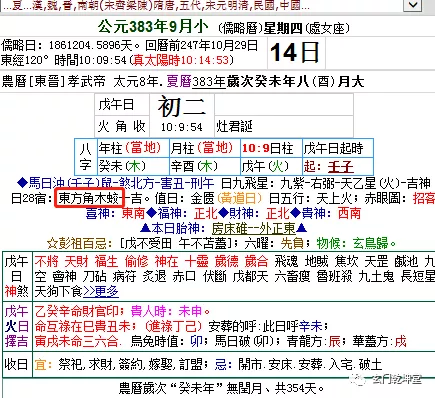Click the 收日 row label cell
This screenshot has width=435, height=398.
[17, 364]
